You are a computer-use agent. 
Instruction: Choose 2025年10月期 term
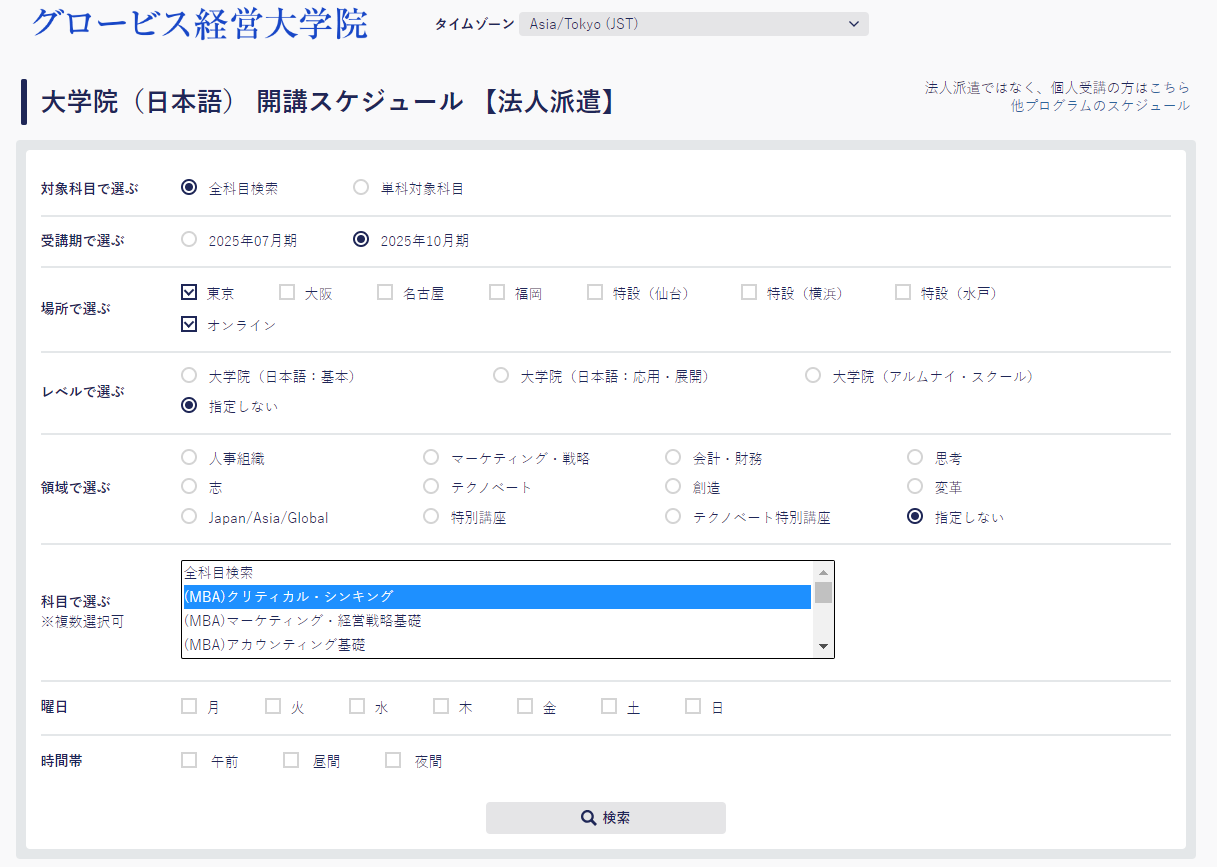[x=361, y=239]
